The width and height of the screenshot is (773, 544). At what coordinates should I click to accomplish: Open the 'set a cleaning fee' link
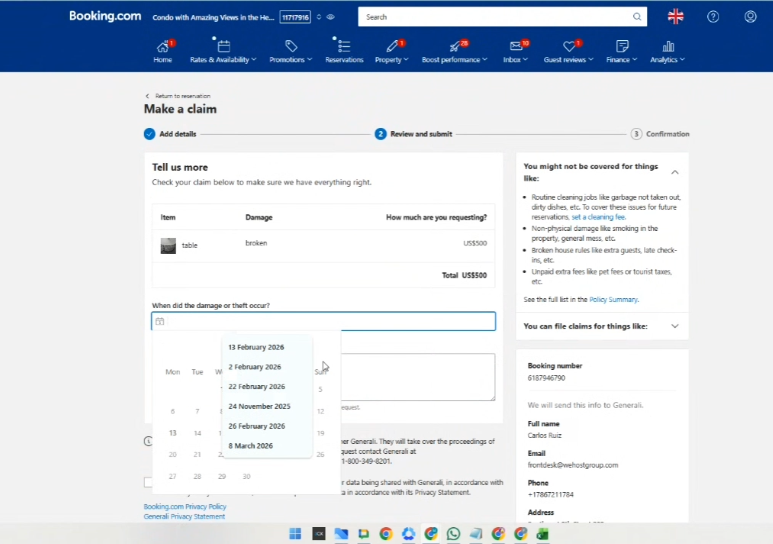pyautogui.click(x=598, y=217)
